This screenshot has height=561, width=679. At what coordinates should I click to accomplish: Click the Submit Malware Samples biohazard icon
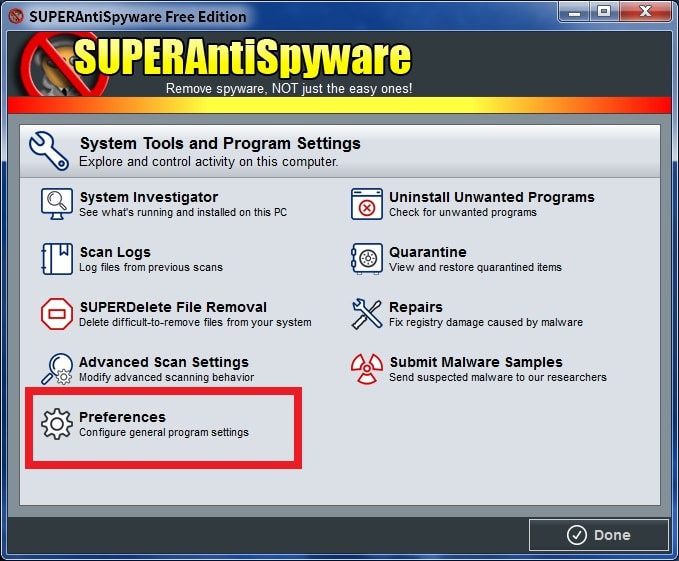point(367,369)
